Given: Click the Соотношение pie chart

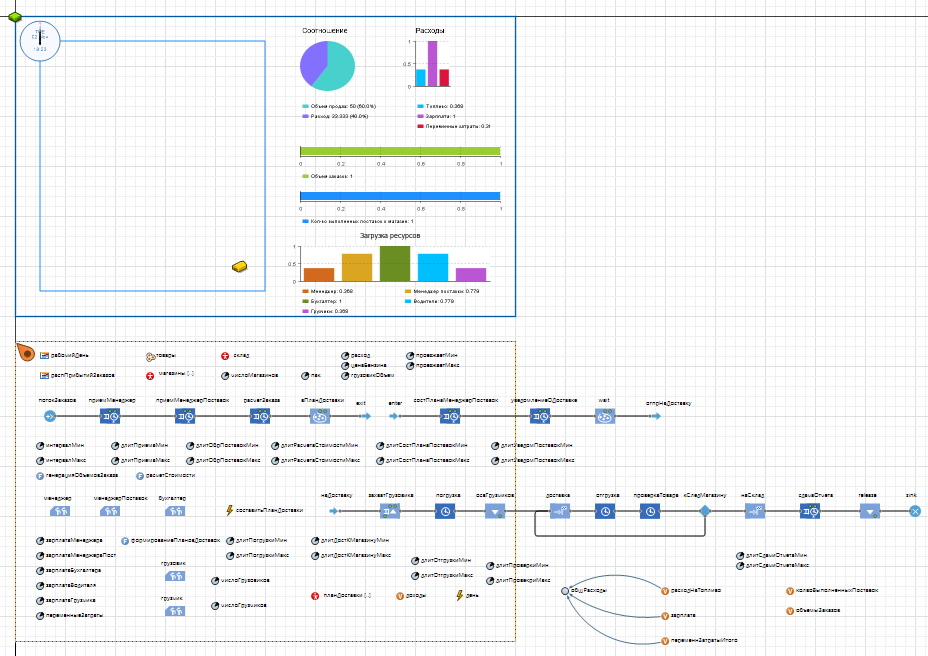Looking at the screenshot, I should point(327,65).
